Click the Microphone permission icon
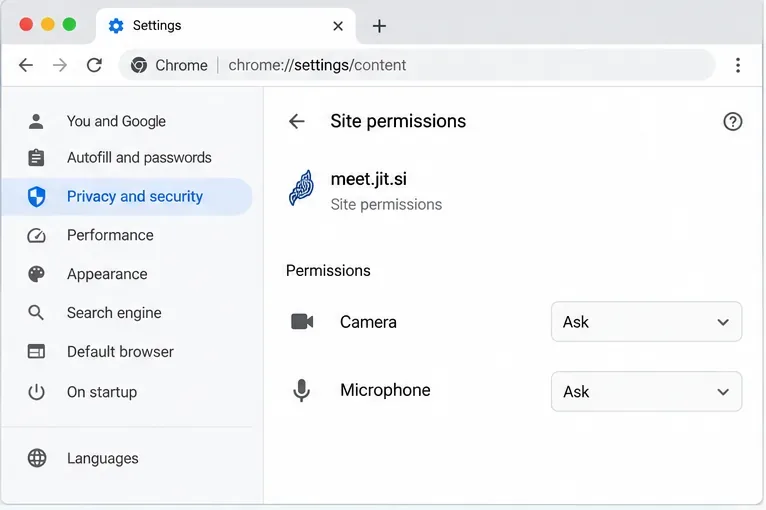 pyautogui.click(x=301, y=390)
